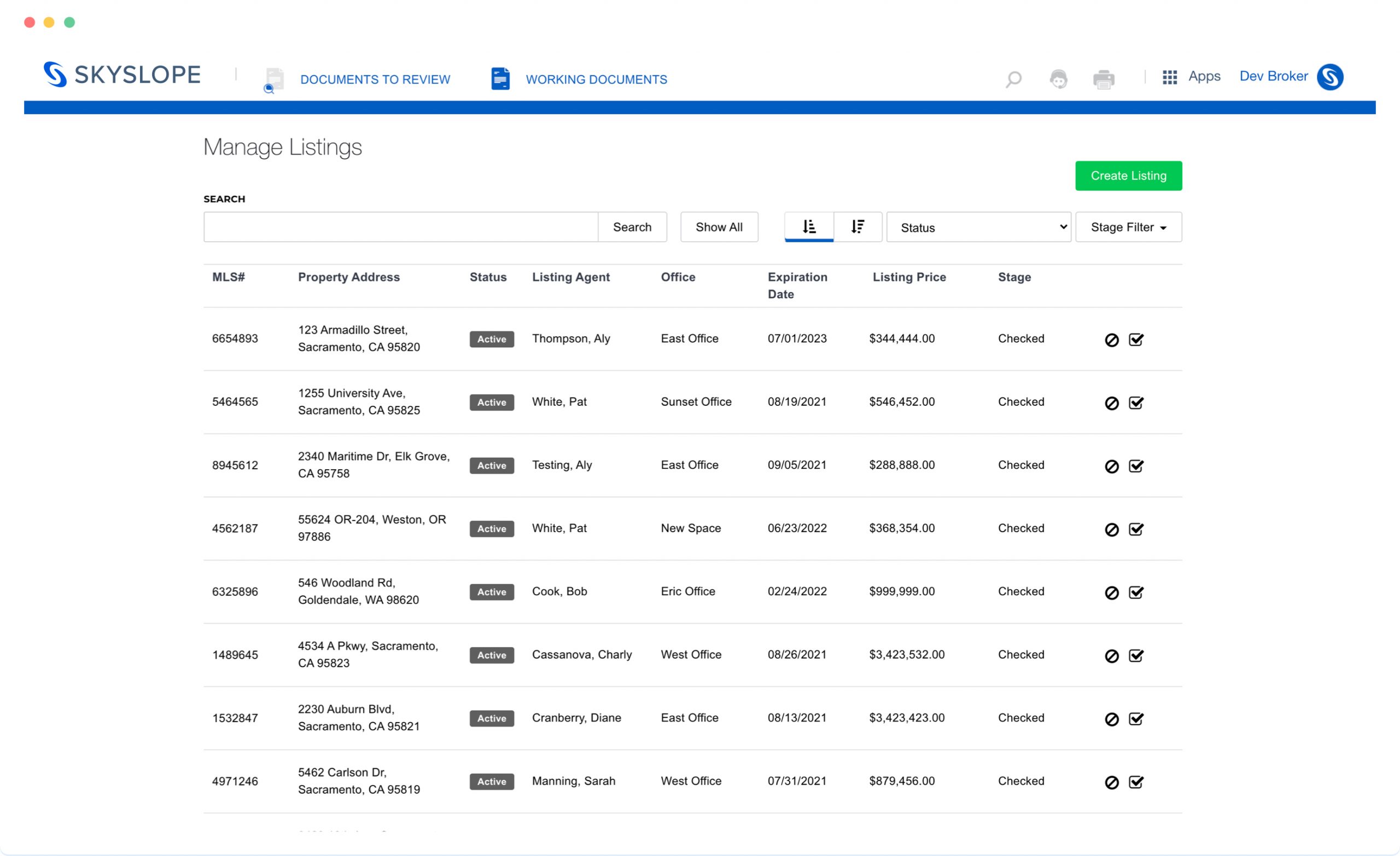The image size is (1400, 856).
Task: Click the Stage Filter expander arrow
Action: pos(1164,228)
